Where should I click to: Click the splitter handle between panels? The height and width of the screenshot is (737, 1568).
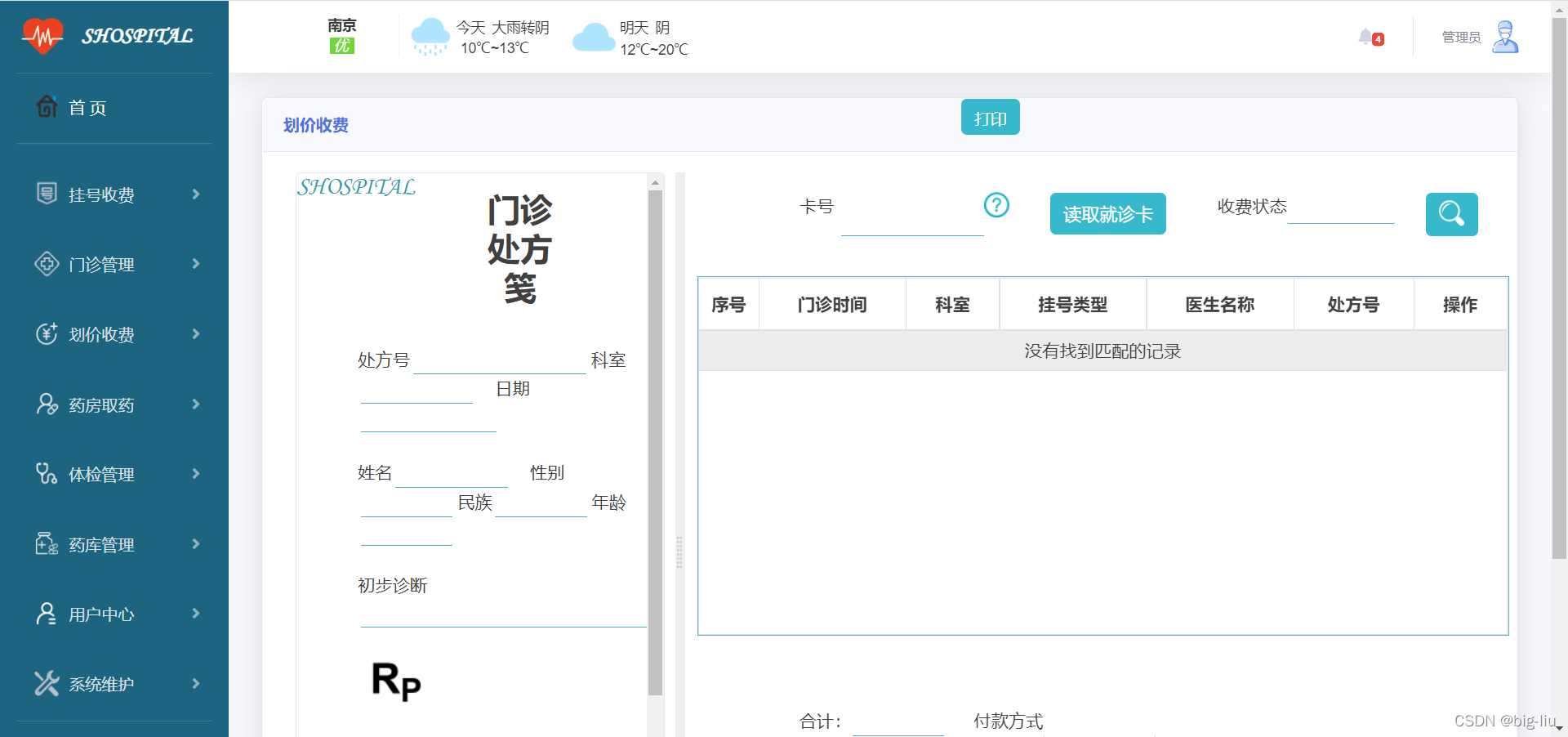pos(679,552)
